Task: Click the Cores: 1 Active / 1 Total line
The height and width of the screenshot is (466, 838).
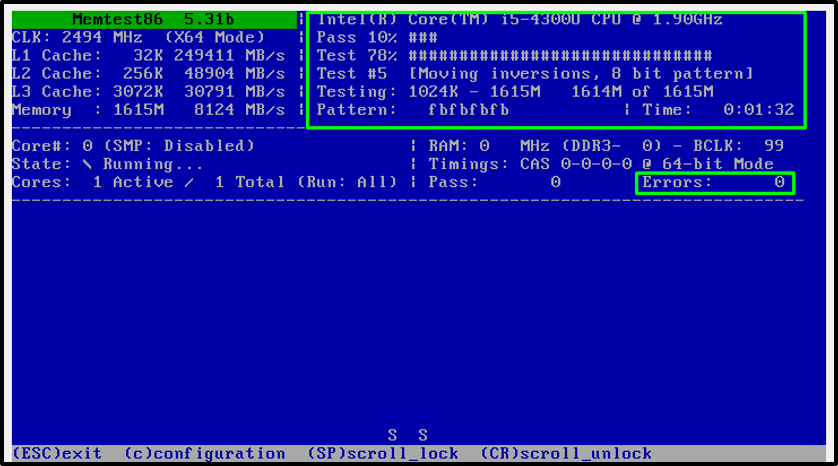Action: click(148, 182)
